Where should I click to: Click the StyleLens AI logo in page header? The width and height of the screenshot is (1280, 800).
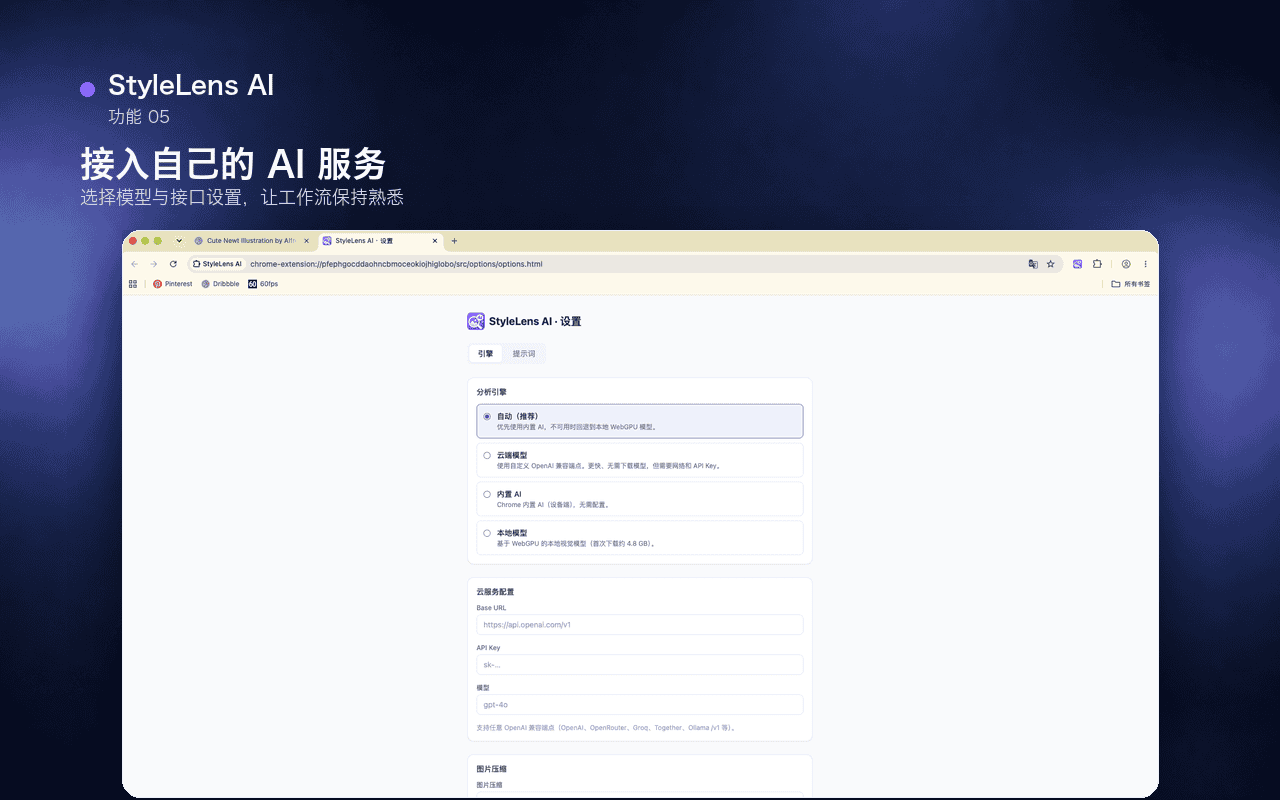476,321
